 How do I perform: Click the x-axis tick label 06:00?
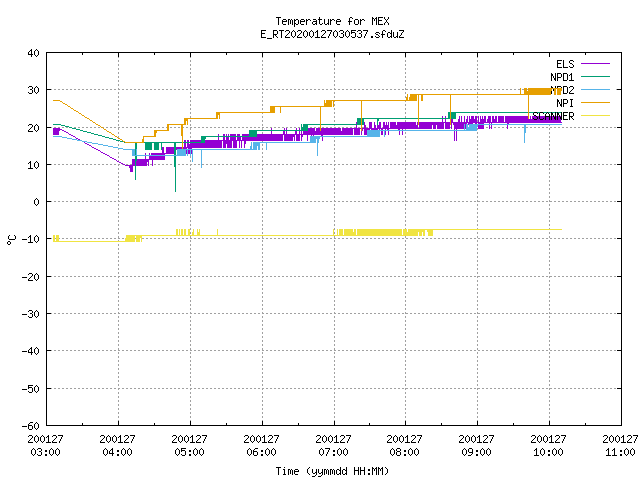coord(261,452)
